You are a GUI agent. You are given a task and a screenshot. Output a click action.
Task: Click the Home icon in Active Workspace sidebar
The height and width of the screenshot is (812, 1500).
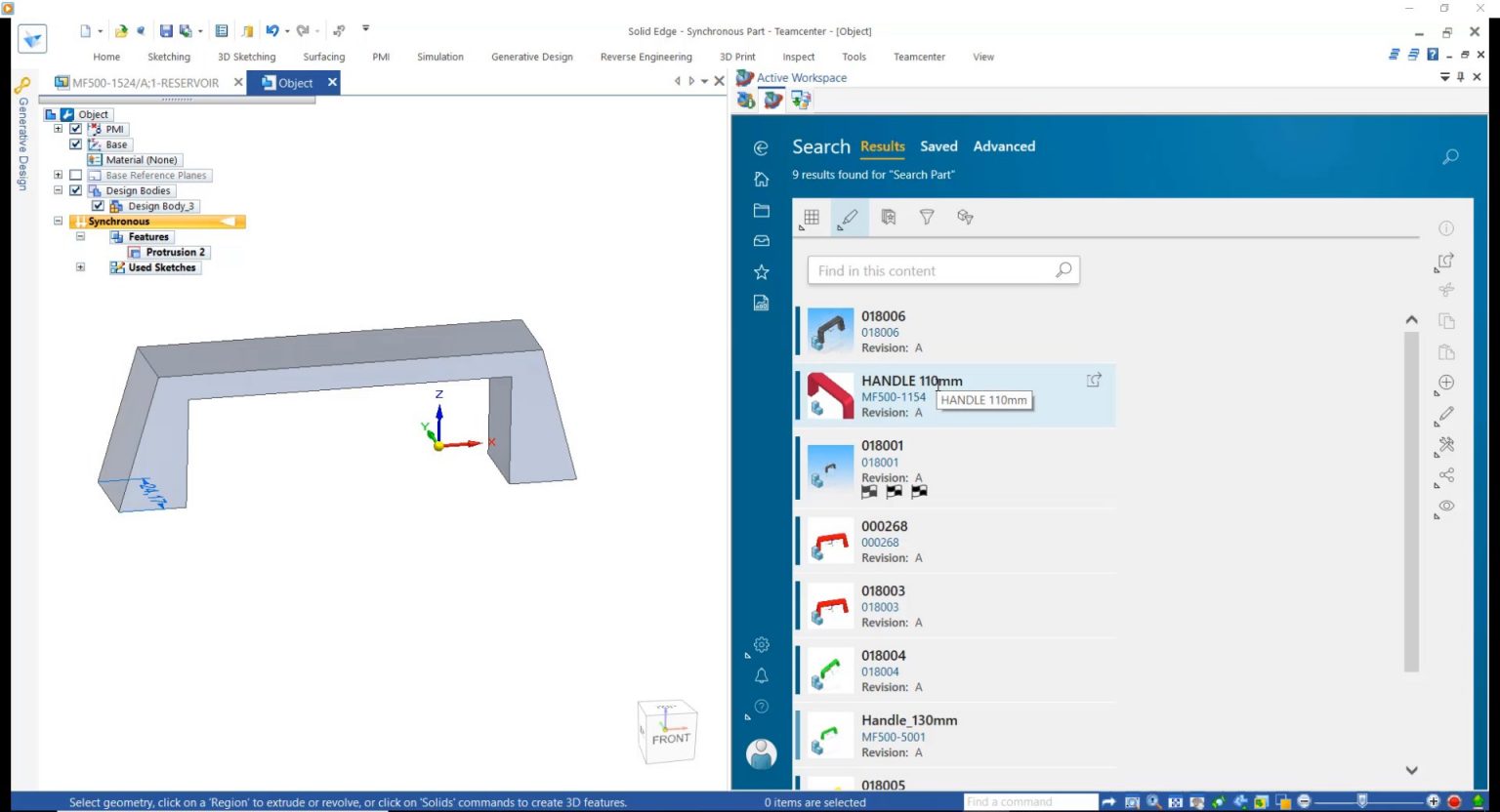pos(762,180)
